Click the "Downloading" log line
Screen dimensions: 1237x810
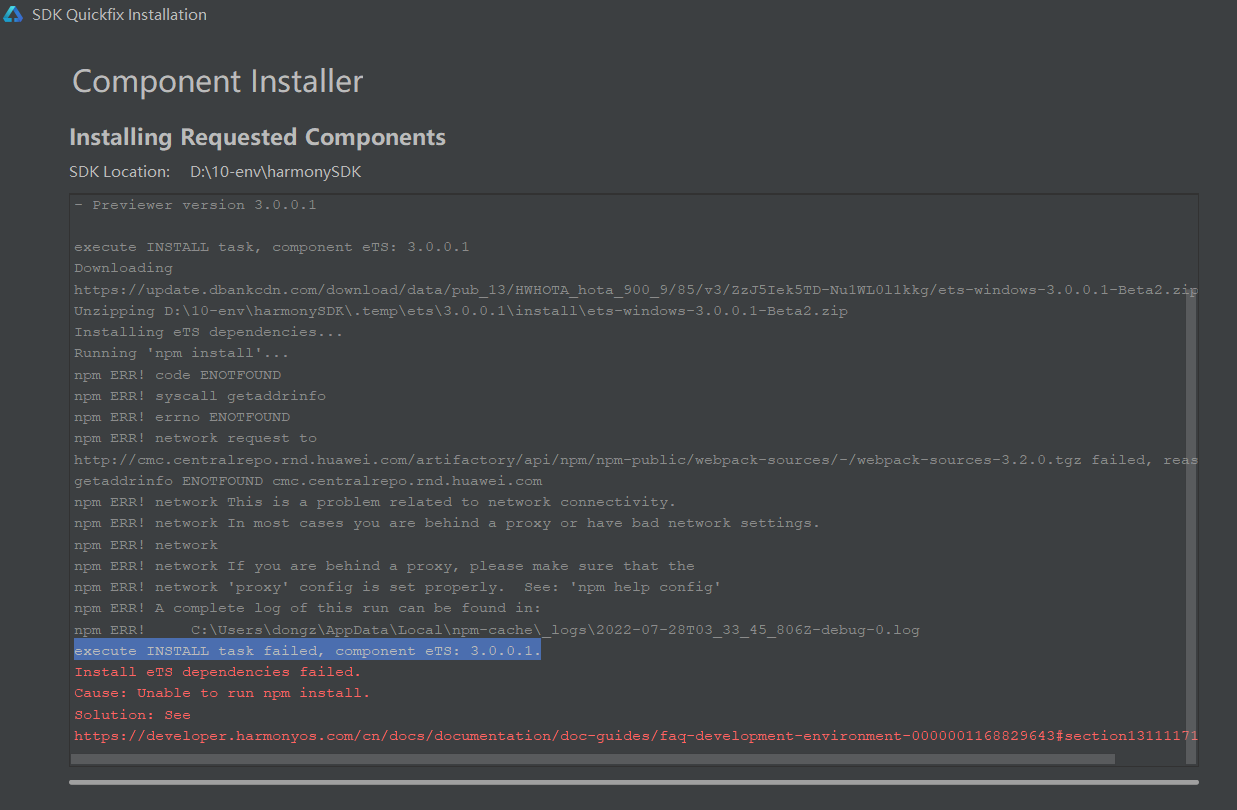(x=123, y=268)
